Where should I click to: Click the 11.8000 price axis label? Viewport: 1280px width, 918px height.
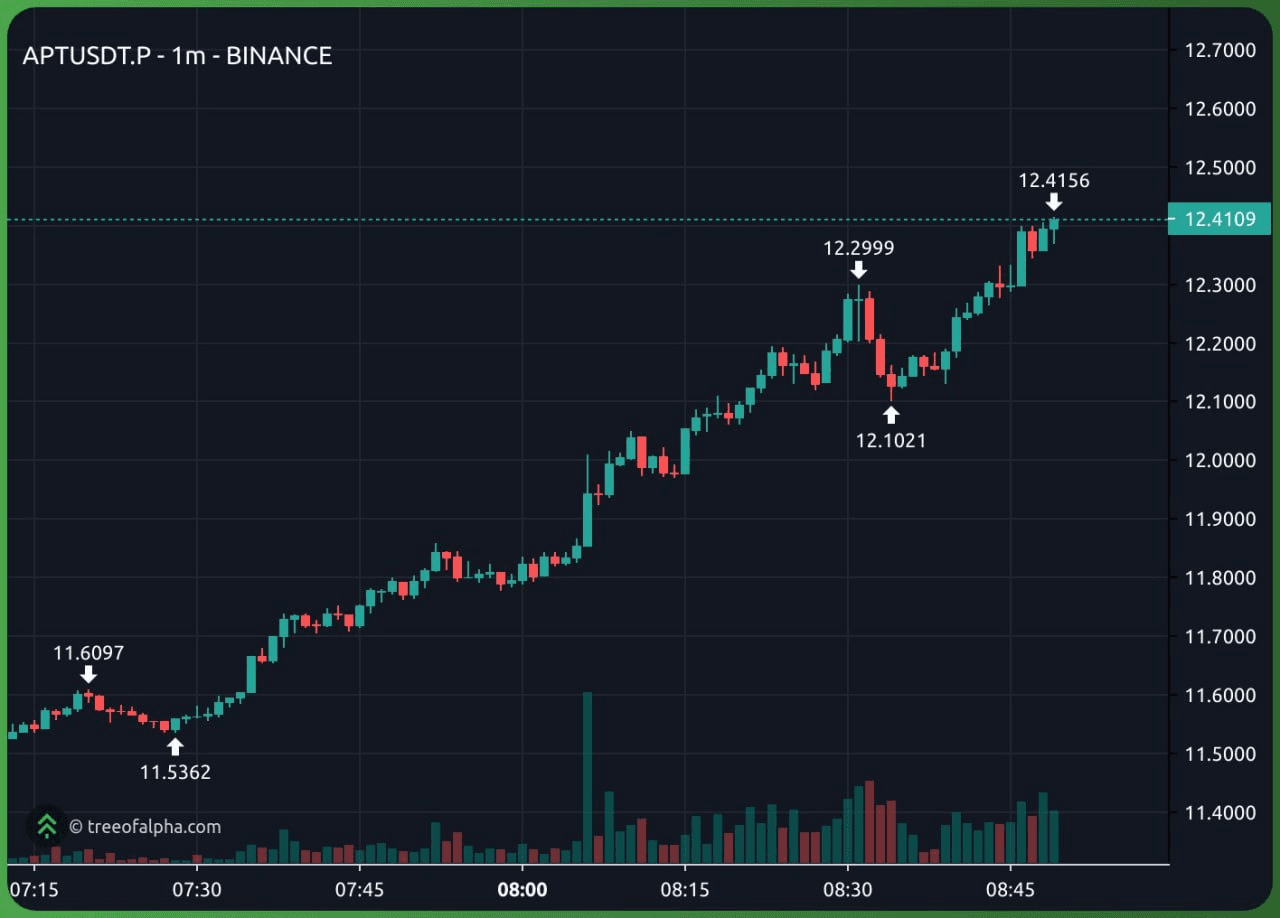click(x=1219, y=578)
